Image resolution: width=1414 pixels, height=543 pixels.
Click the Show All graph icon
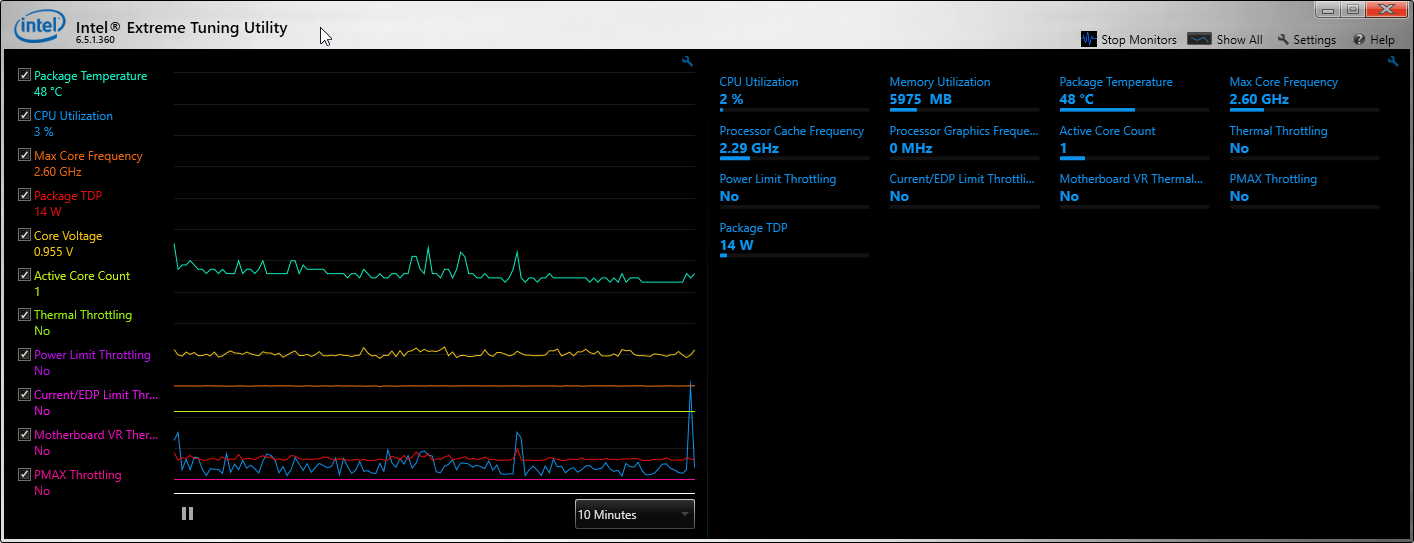coord(1199,39)
